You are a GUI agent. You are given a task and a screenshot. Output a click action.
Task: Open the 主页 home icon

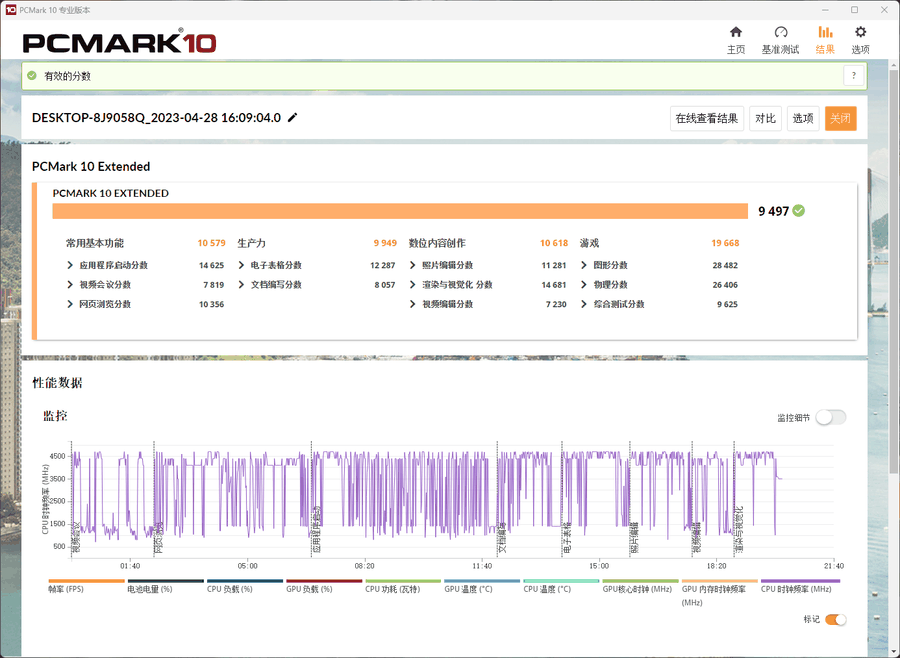[x=736, y=32]
